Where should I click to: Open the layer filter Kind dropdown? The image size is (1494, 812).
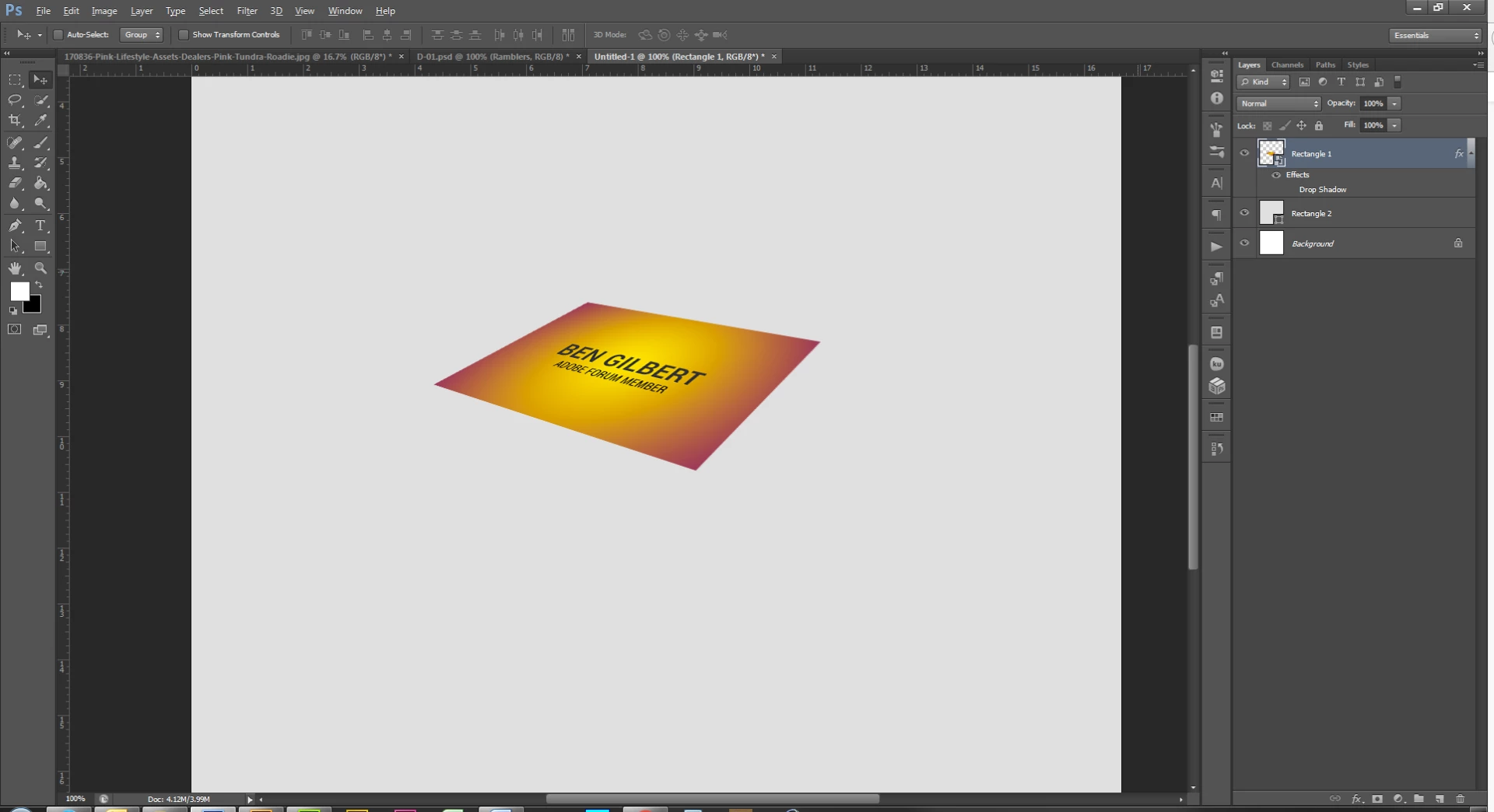point(1264,82)
